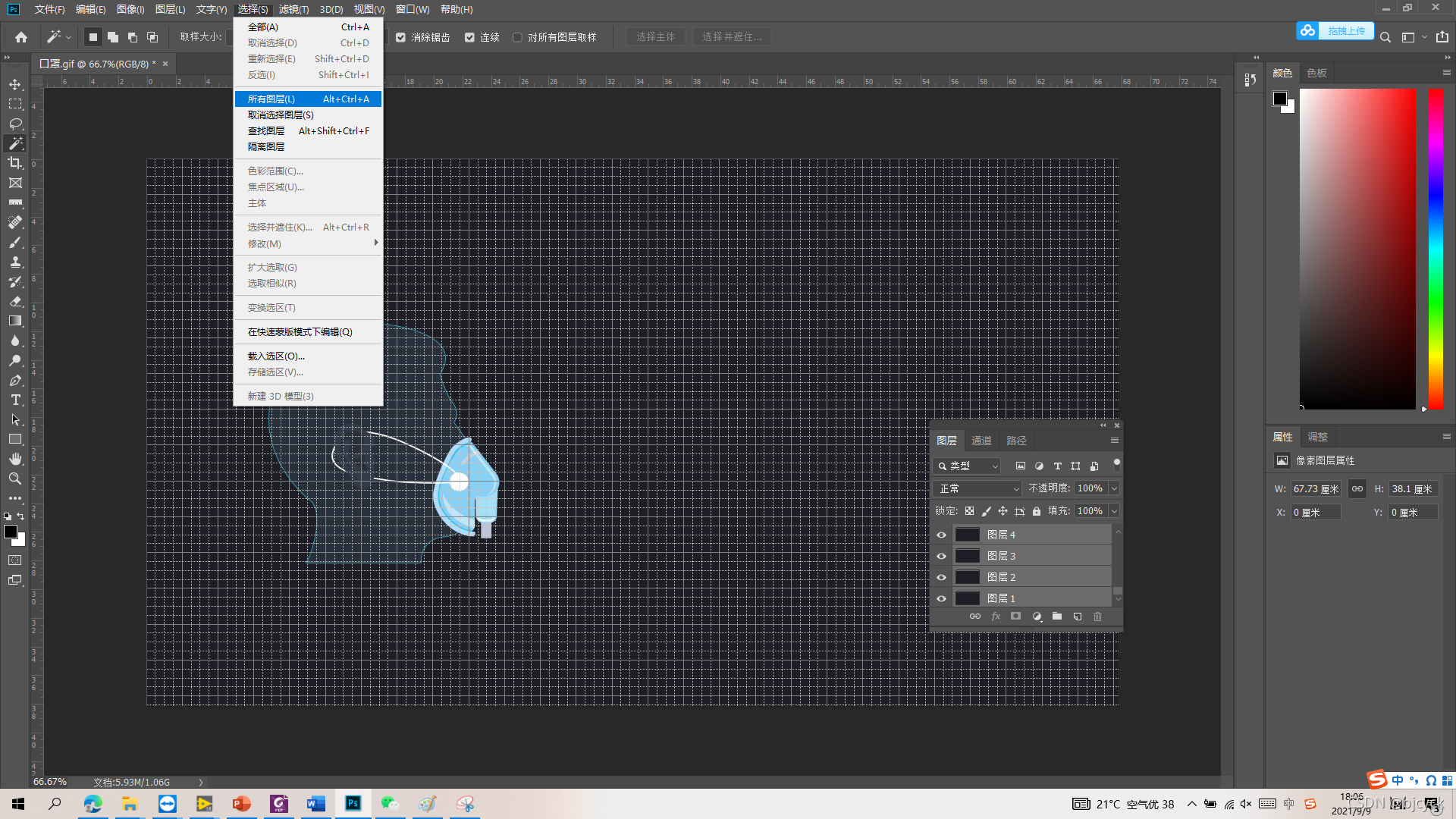This screenshot has height=819, width=1456.
Task: Click the add layer style fx icon
Action: coord(996,617)
